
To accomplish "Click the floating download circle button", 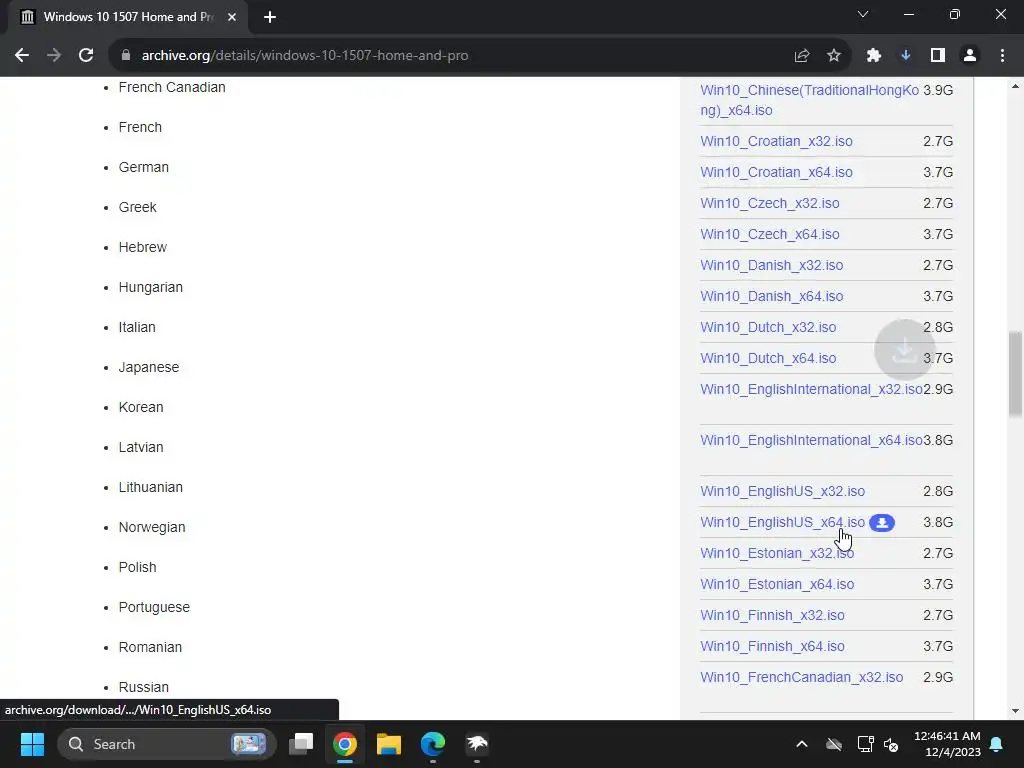I will point(904,349).
